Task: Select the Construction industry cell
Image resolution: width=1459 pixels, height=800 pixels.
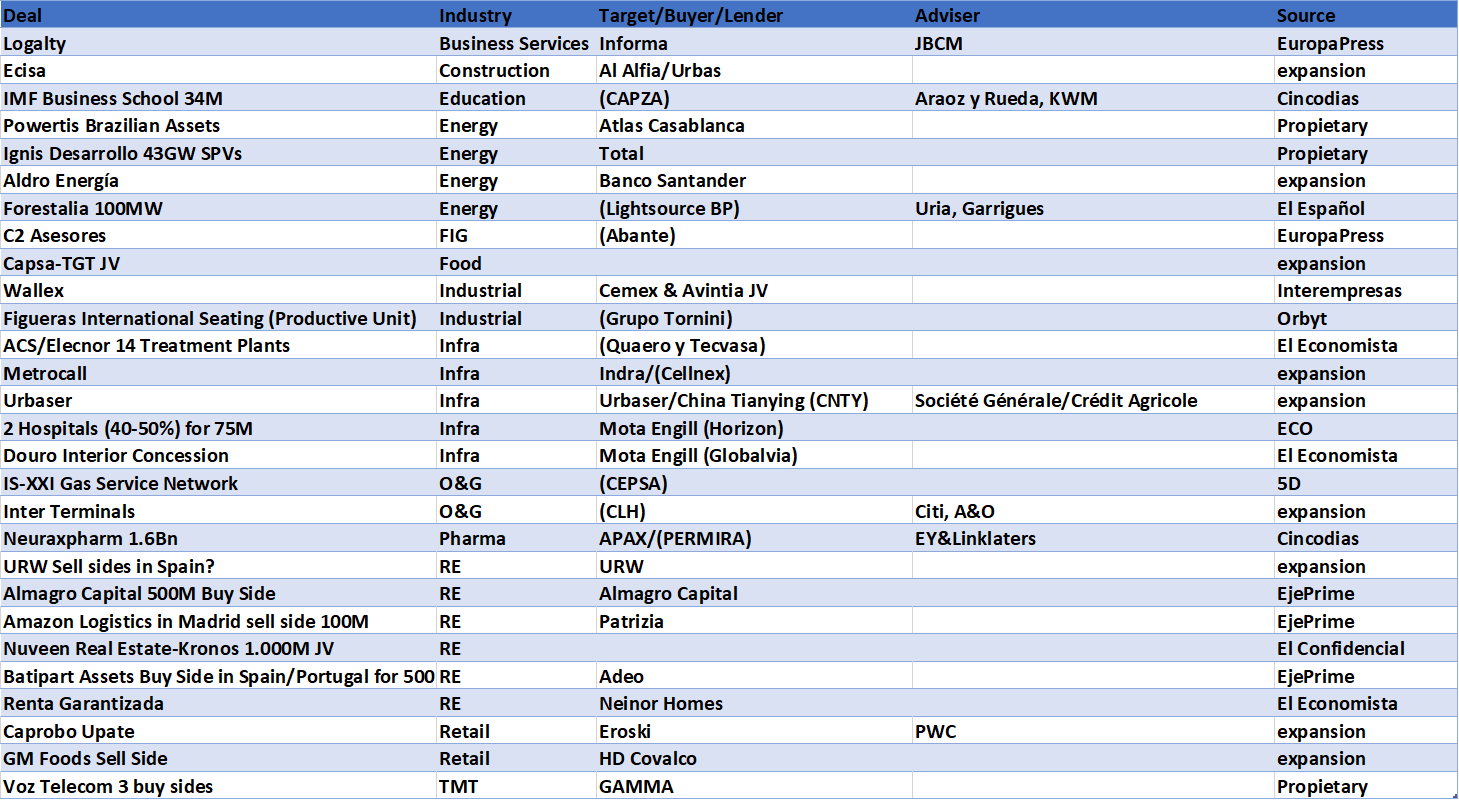Action: 516,70
